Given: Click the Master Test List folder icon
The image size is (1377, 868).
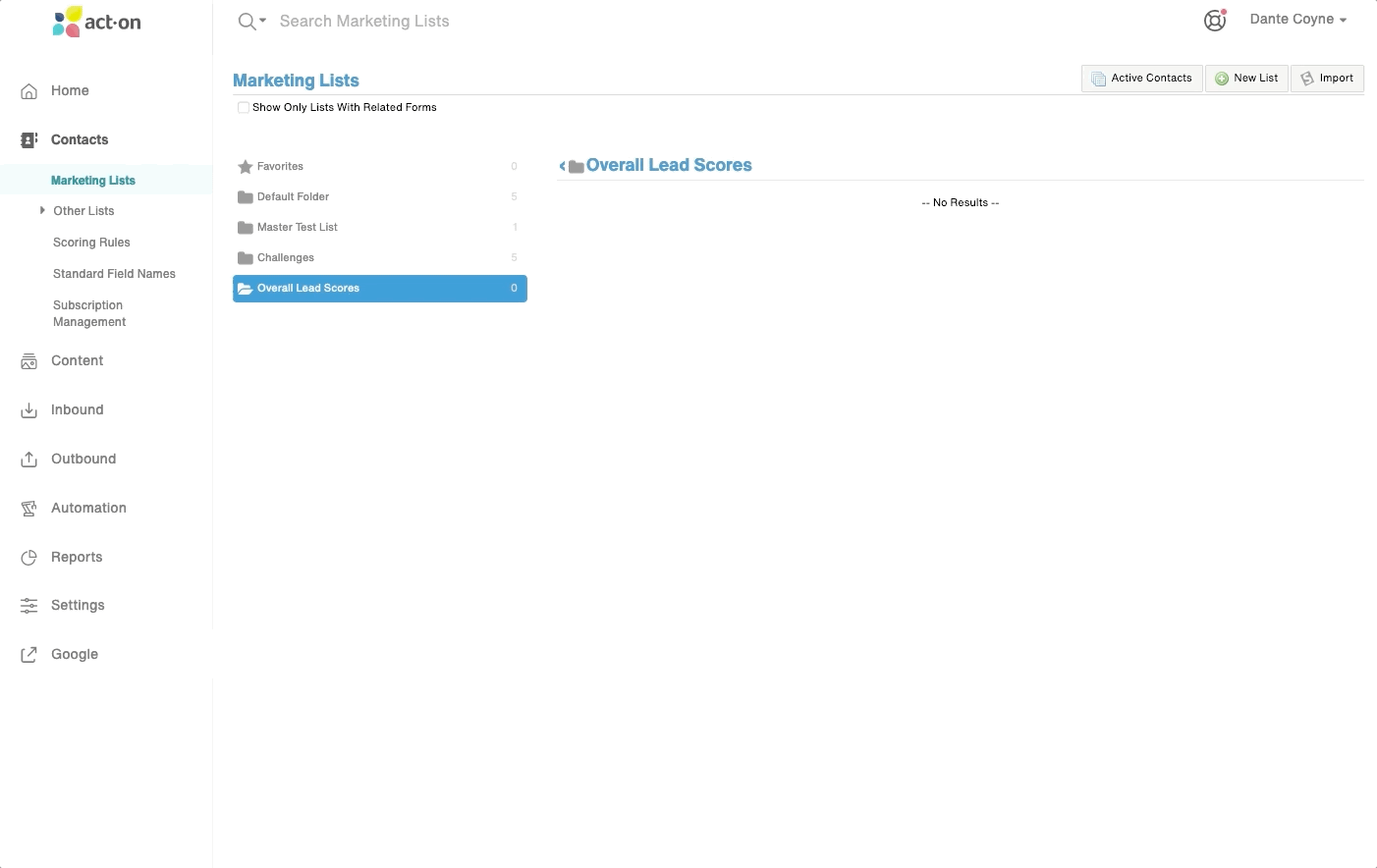Looking at the screenshot, I should click(x=246, y=228).
